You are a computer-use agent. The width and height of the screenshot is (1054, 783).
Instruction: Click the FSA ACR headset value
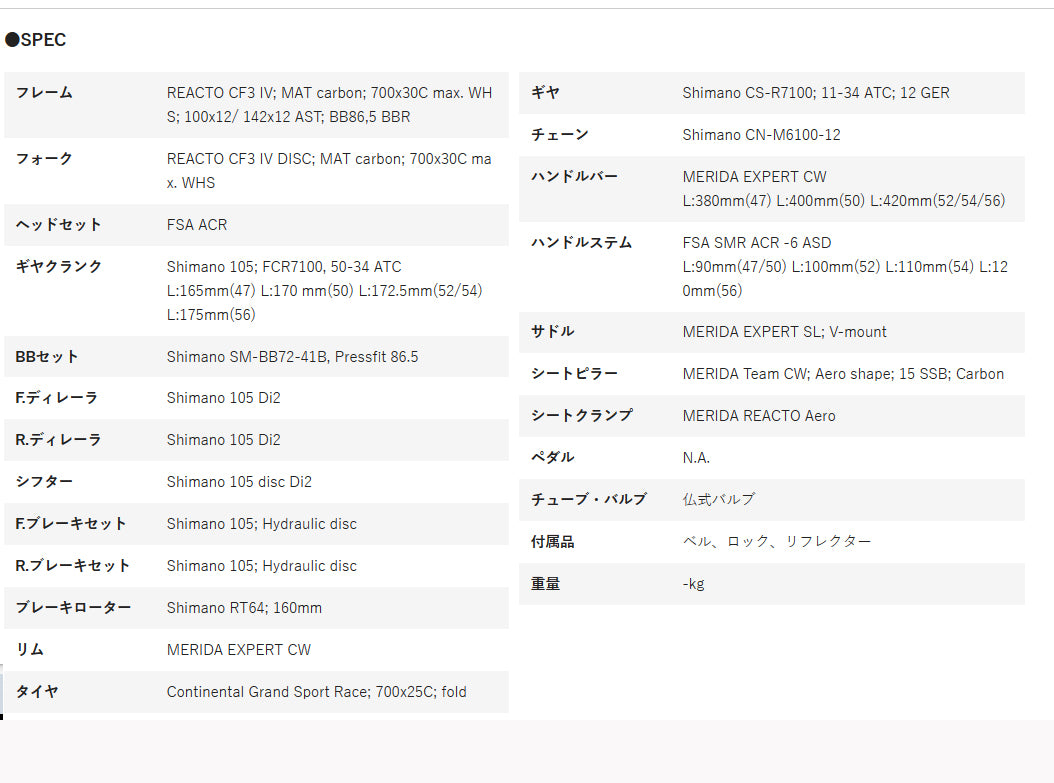197,225
